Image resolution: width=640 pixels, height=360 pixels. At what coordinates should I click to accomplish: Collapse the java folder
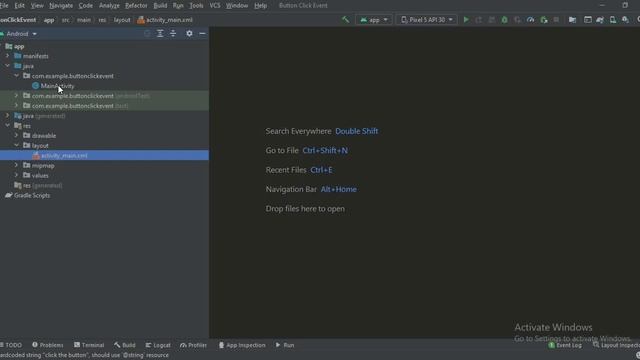7,66
